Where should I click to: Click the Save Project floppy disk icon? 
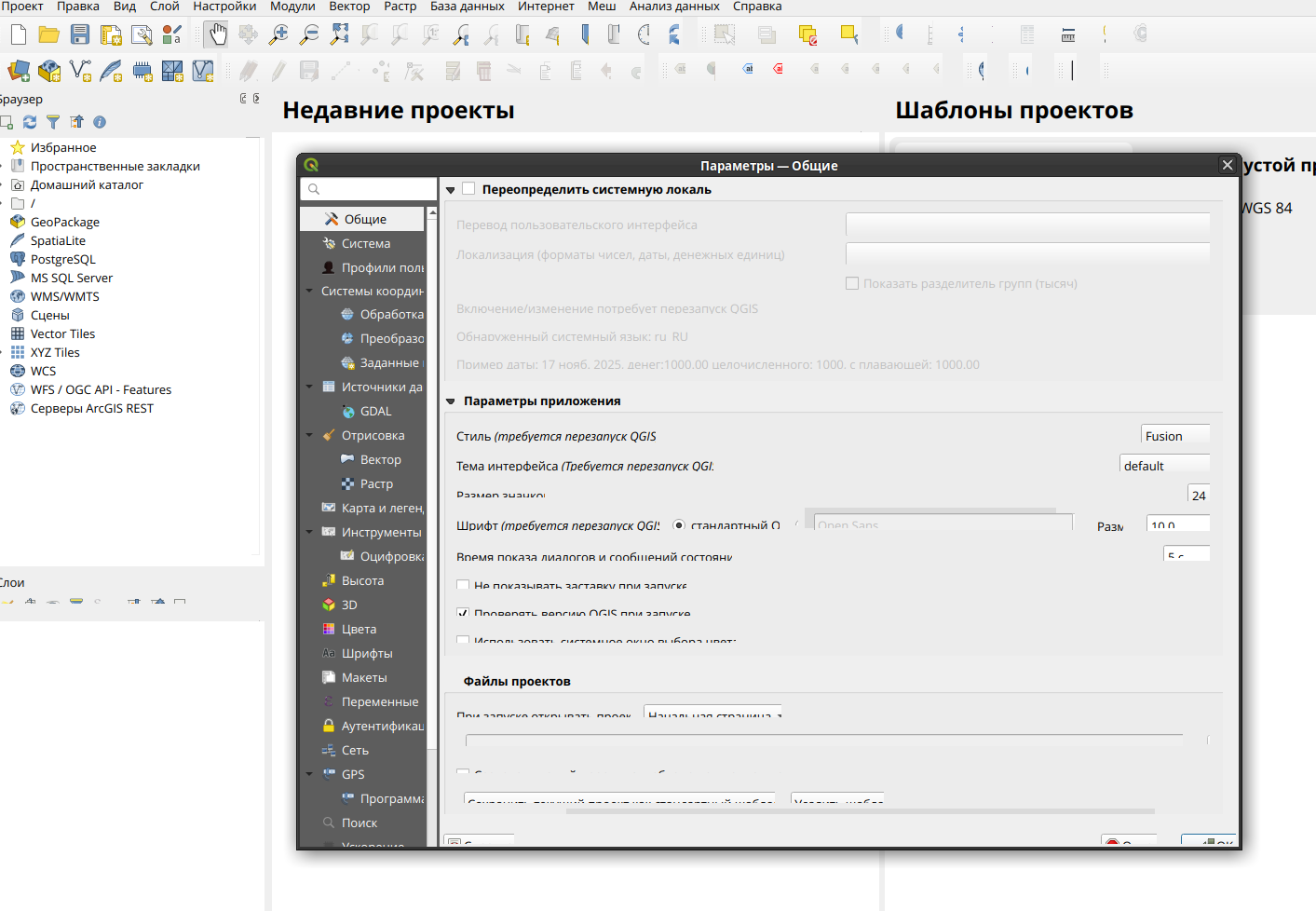pos(80,35)
